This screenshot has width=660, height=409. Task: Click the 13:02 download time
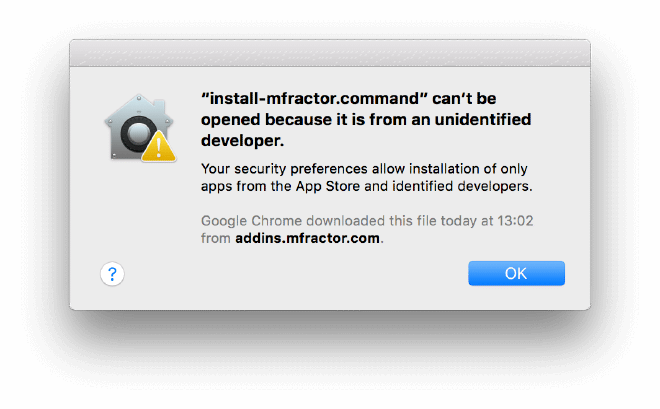coord(515,220)
